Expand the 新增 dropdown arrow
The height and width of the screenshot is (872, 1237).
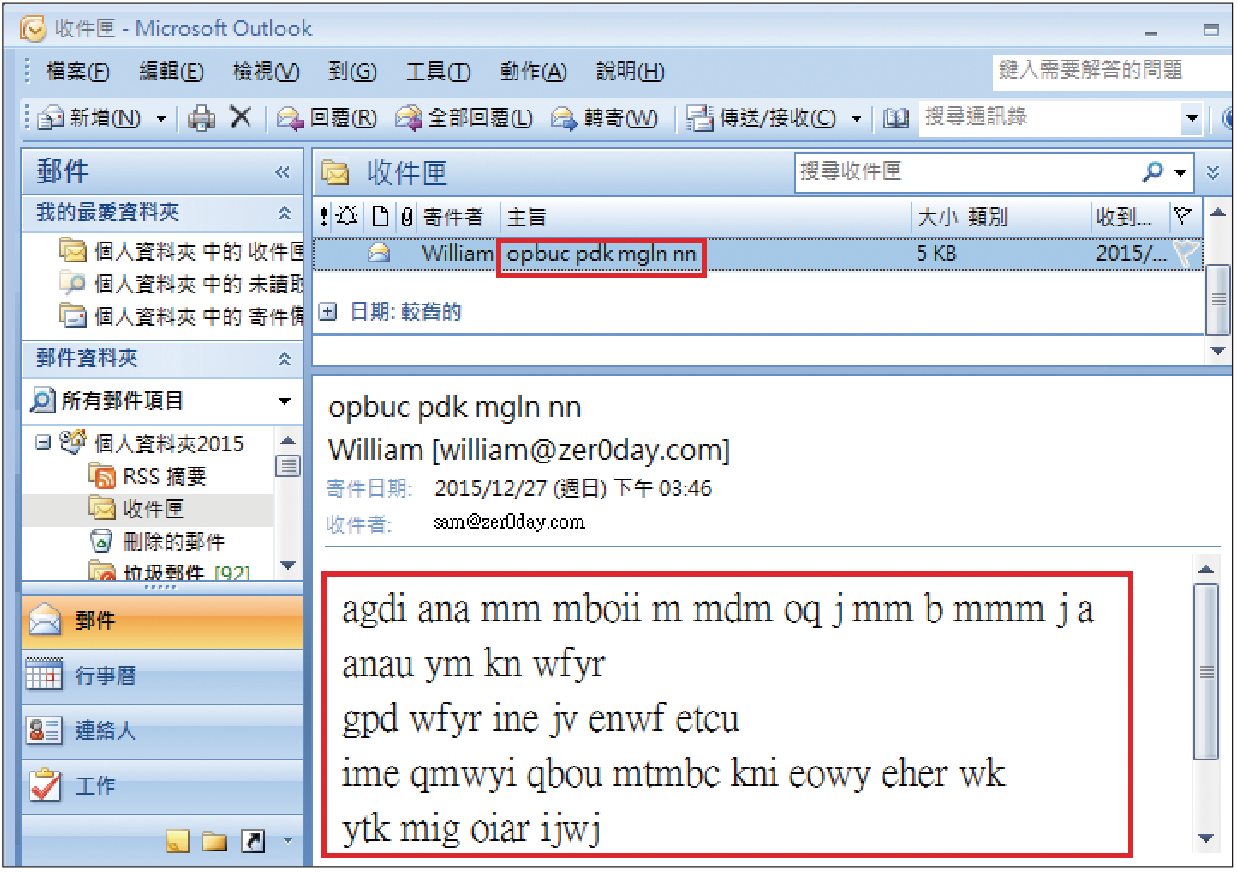tap(161, 119)
